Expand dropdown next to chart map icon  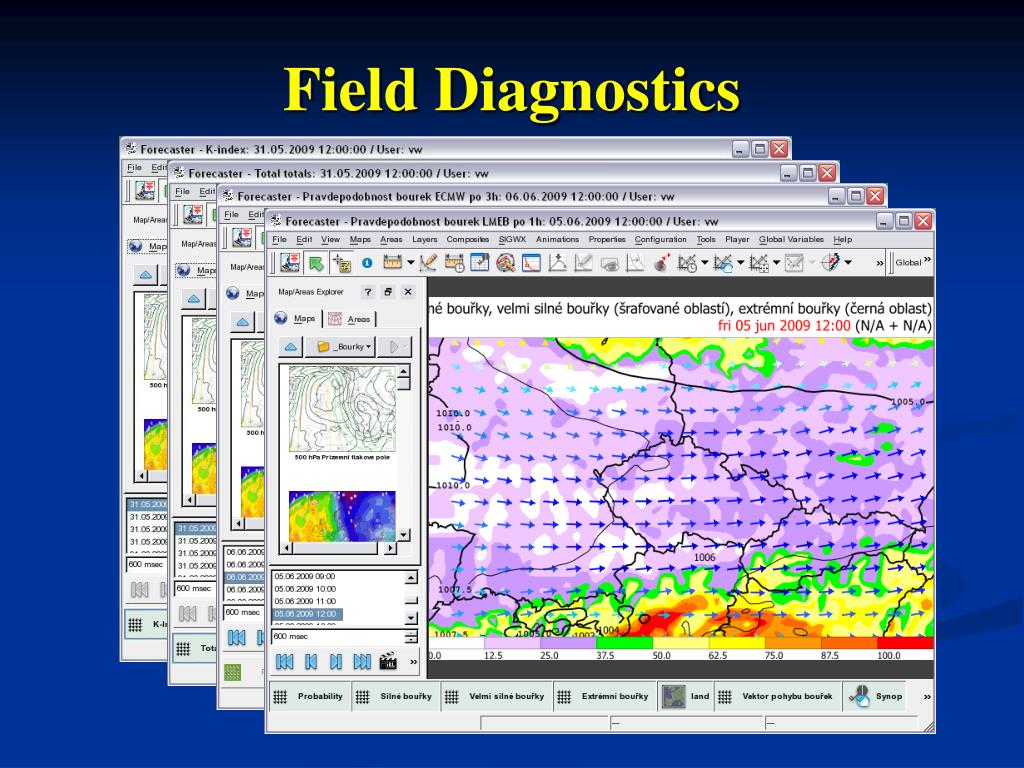pyautogui.click(x=741, y=263)
